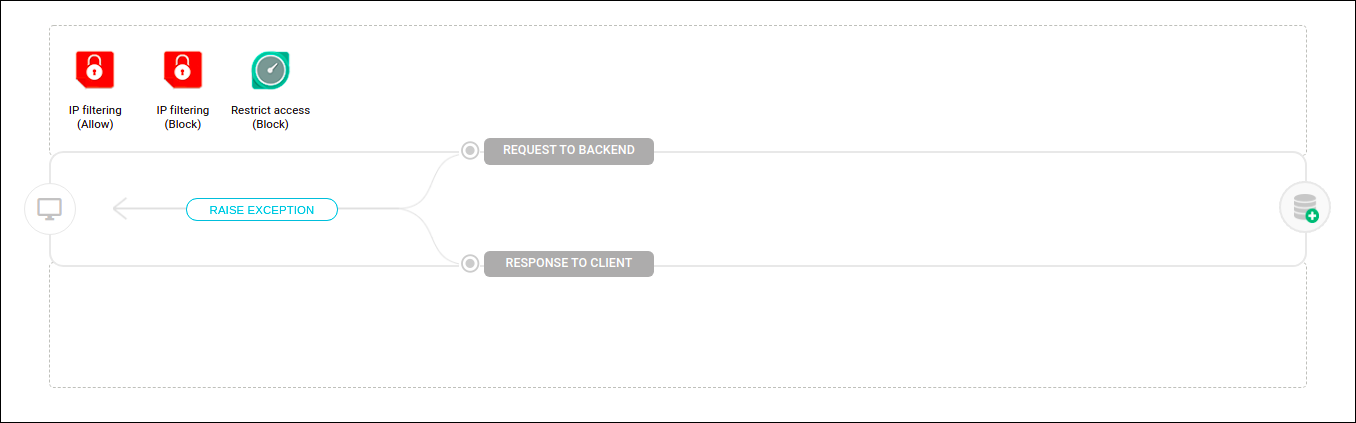The image size is (1356, 423).
Task: Click the response flow line right of Response to Client
Action: click(950, 265)
